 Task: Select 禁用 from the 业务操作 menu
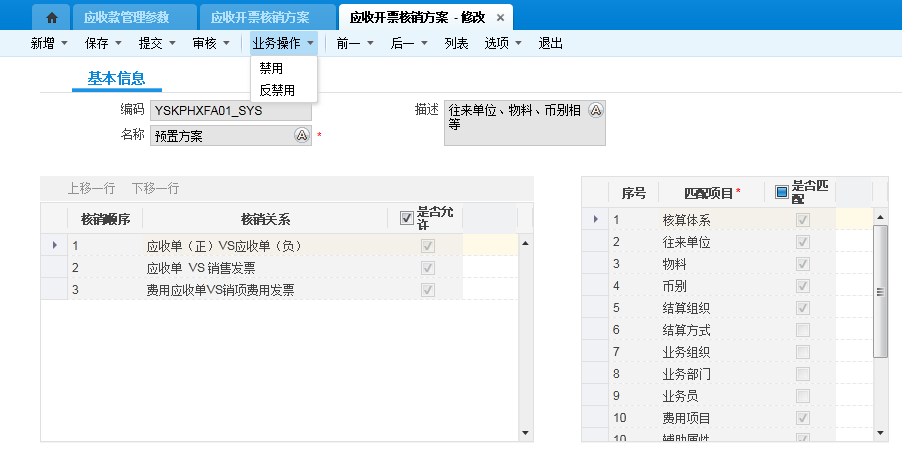point(271,69)
